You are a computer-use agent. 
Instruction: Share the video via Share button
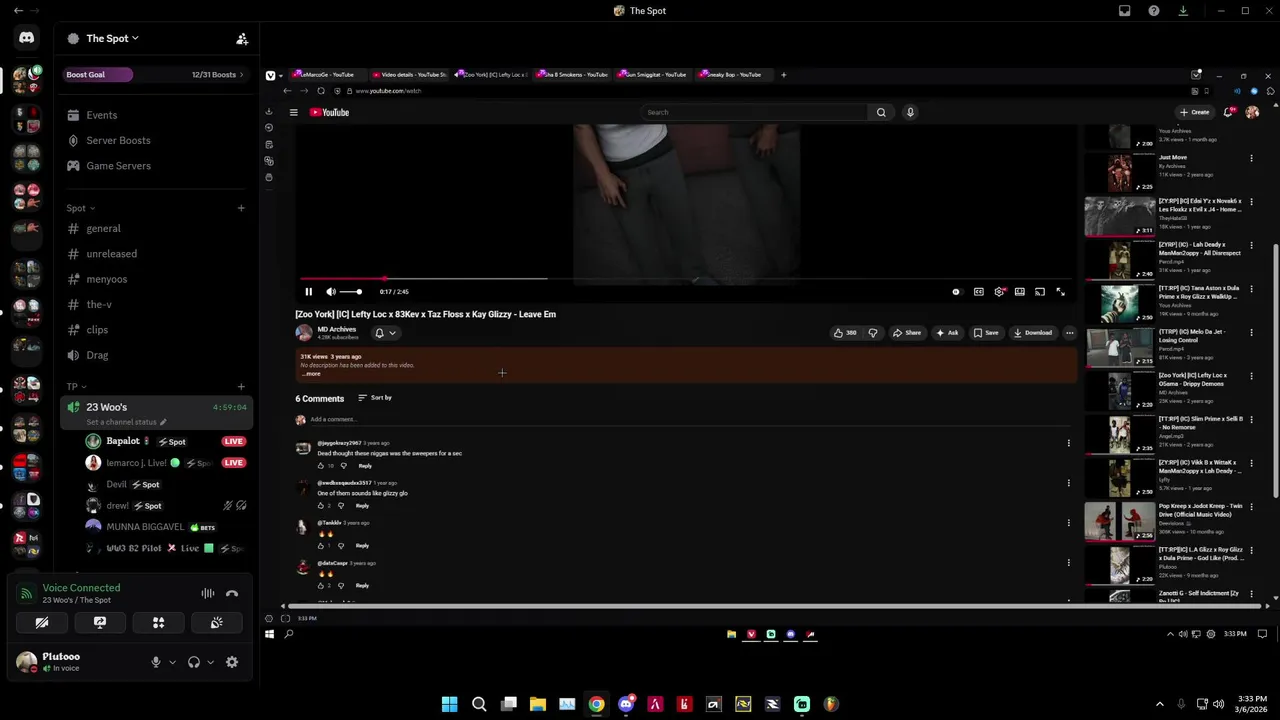(907, 333)
